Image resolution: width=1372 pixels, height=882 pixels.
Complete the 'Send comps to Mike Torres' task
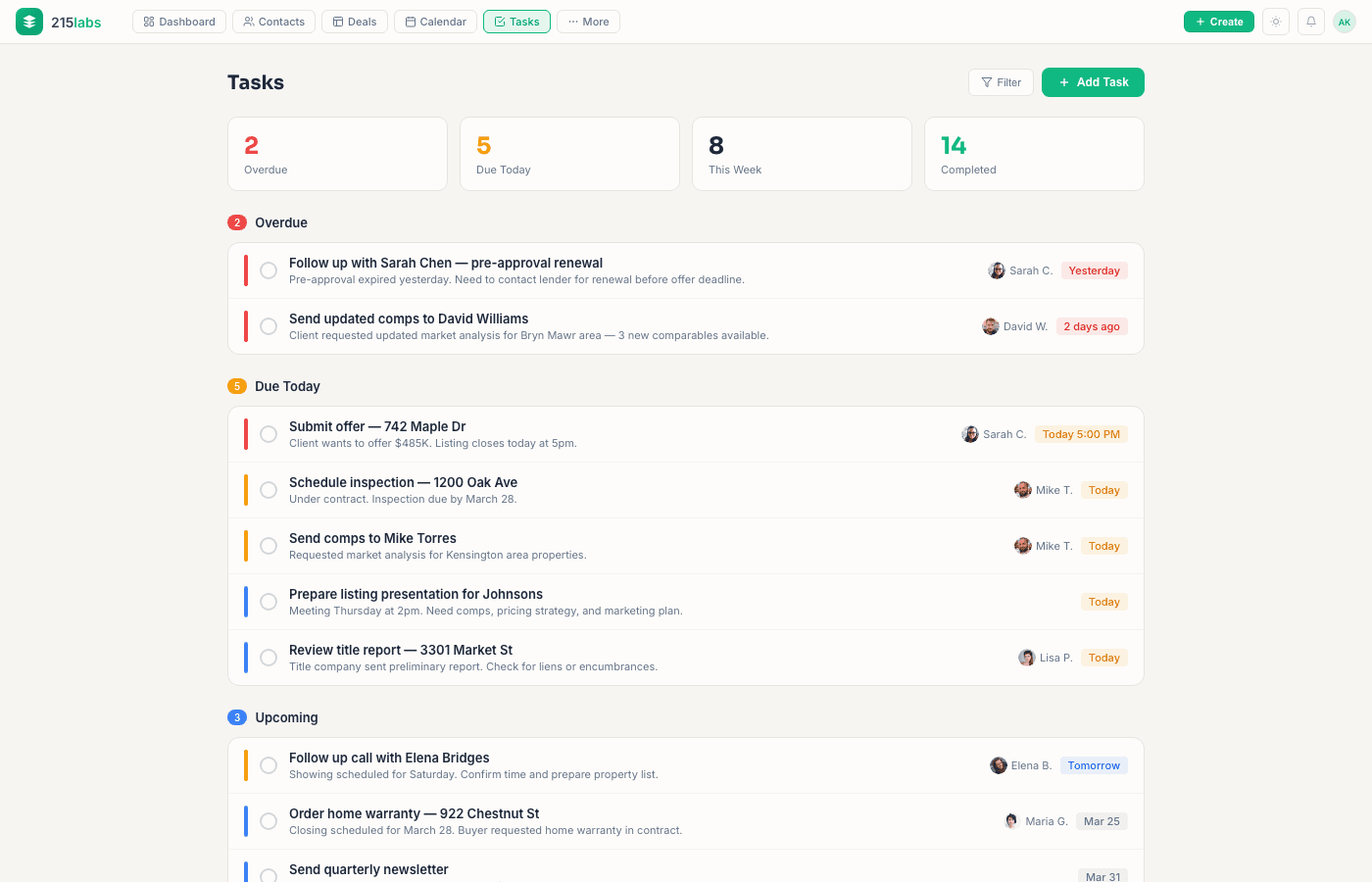pyautogui.click(x=269, y=546)
